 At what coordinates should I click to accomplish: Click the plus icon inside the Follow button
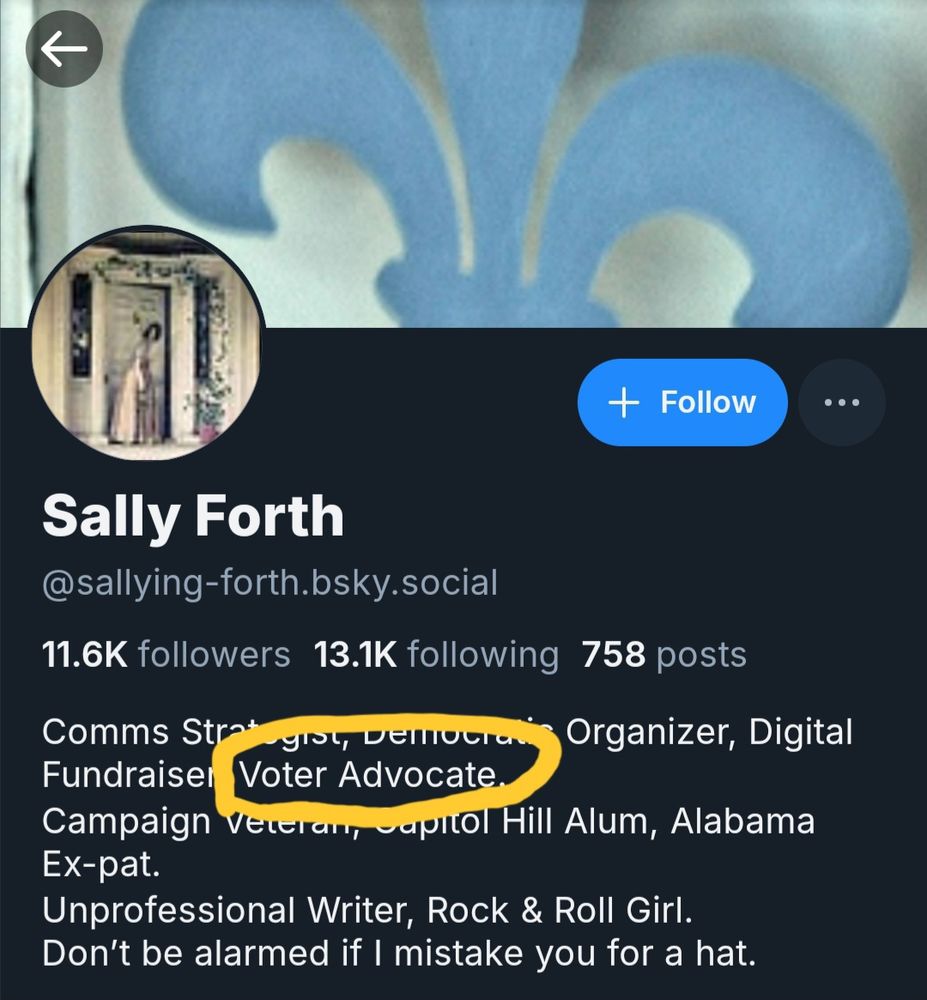[623, 401]
